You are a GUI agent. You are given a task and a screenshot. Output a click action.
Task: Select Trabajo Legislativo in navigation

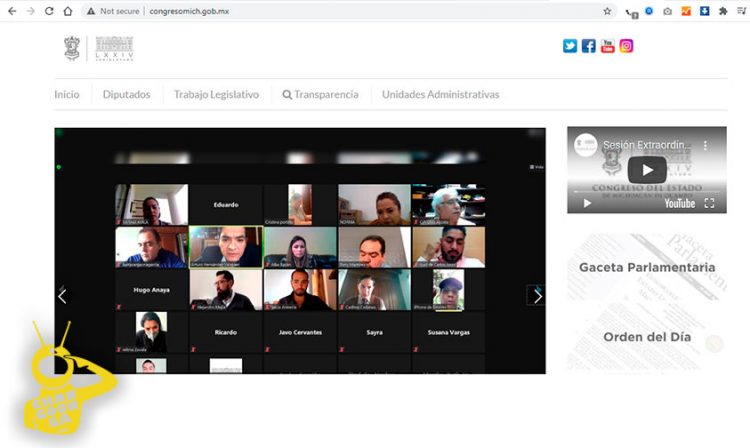click(x=216, y=95)
